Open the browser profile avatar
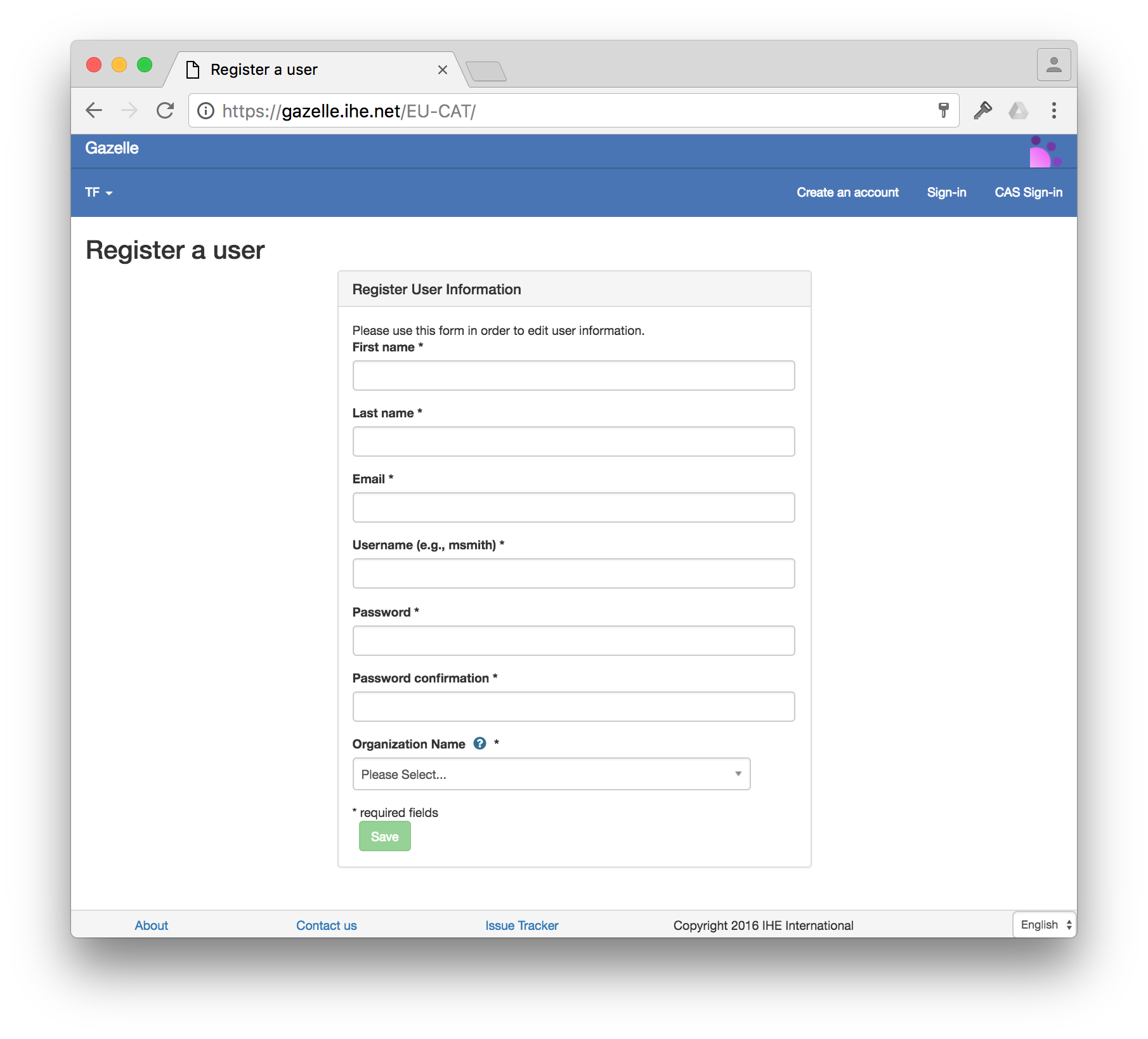This screenshot has width=1148, height=1039. click(1053, 64)
